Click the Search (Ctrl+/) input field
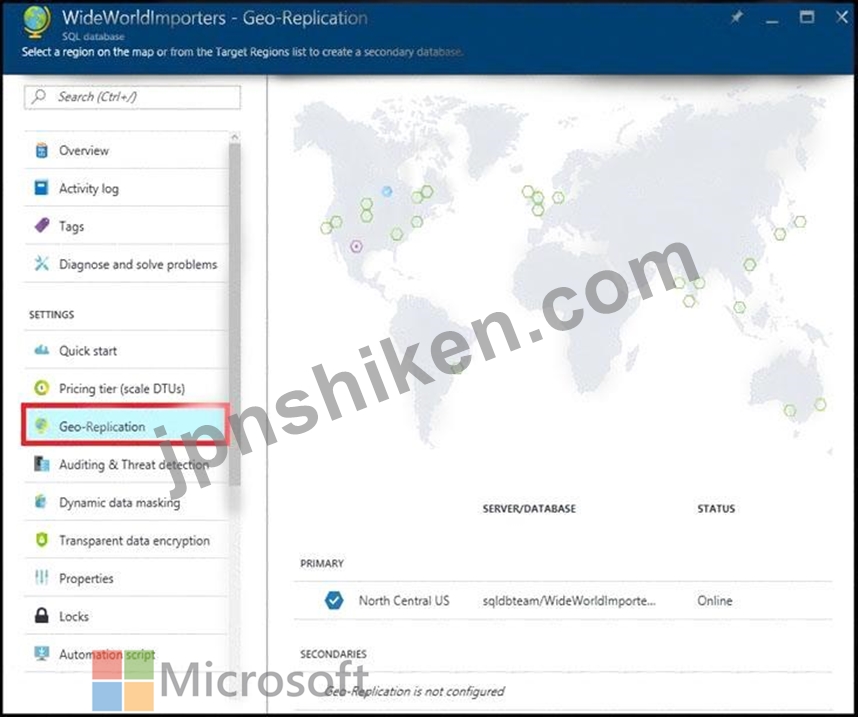This screenshot has width=858, height=717. (x=132, y=97)
